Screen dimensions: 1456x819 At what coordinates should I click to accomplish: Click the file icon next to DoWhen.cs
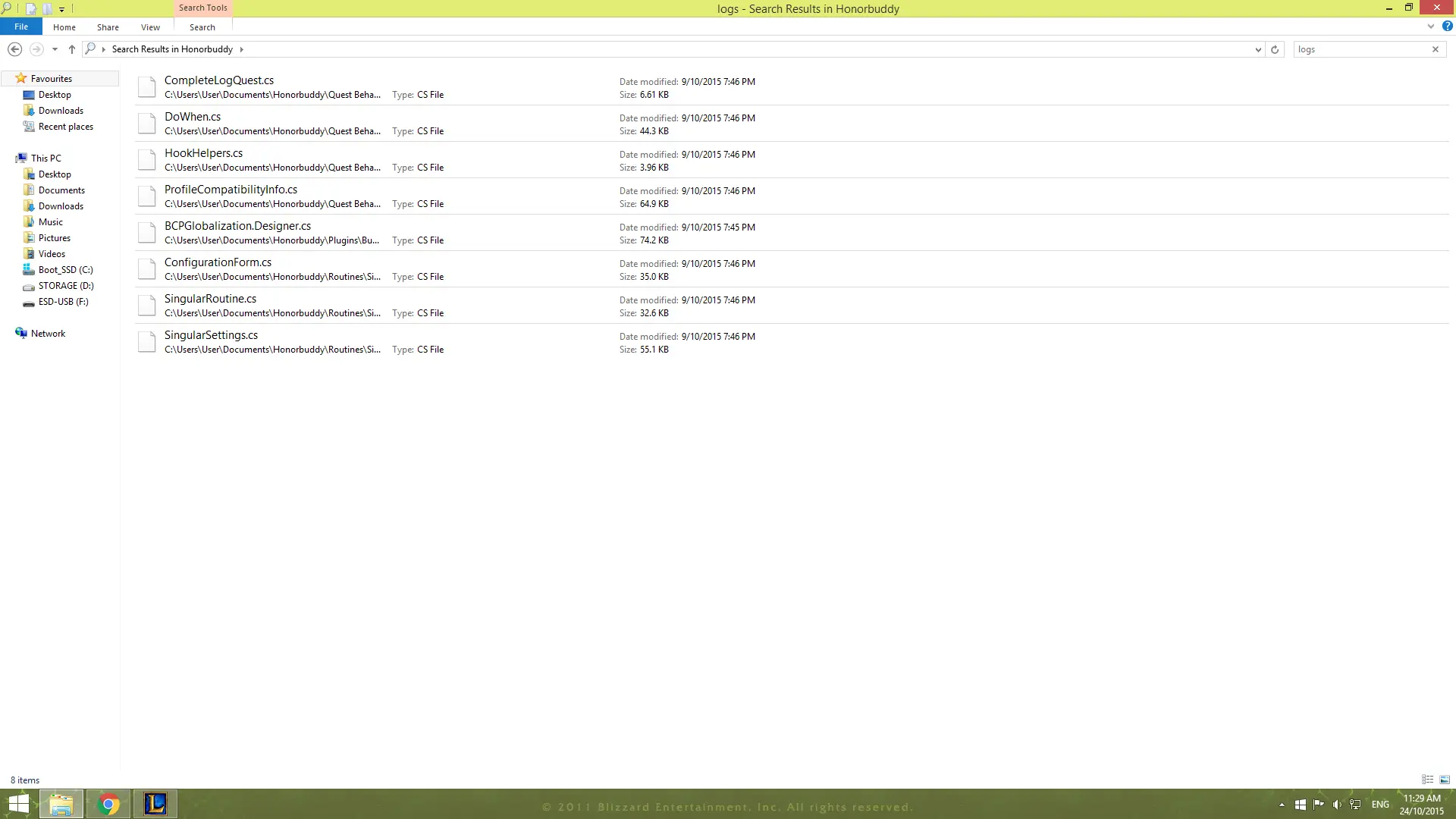147,123
